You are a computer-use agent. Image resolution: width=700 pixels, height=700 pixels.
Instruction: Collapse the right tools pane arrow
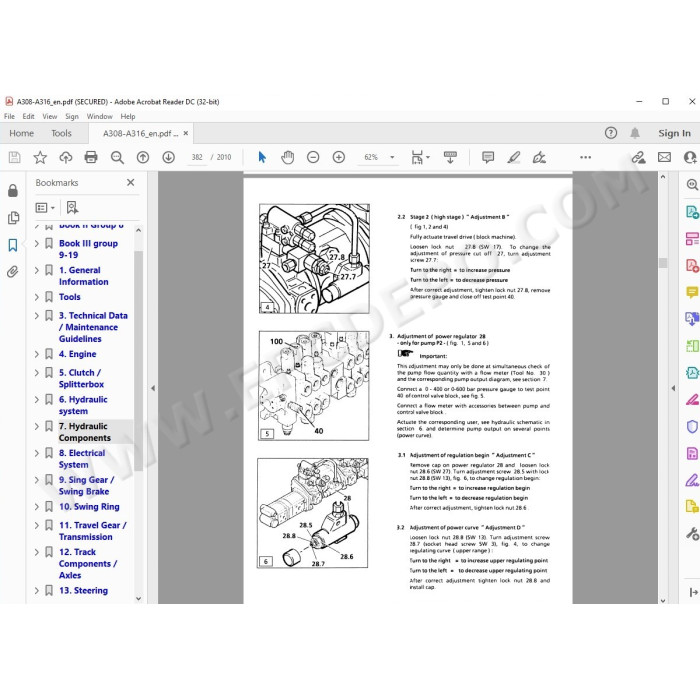coord(673,388)
